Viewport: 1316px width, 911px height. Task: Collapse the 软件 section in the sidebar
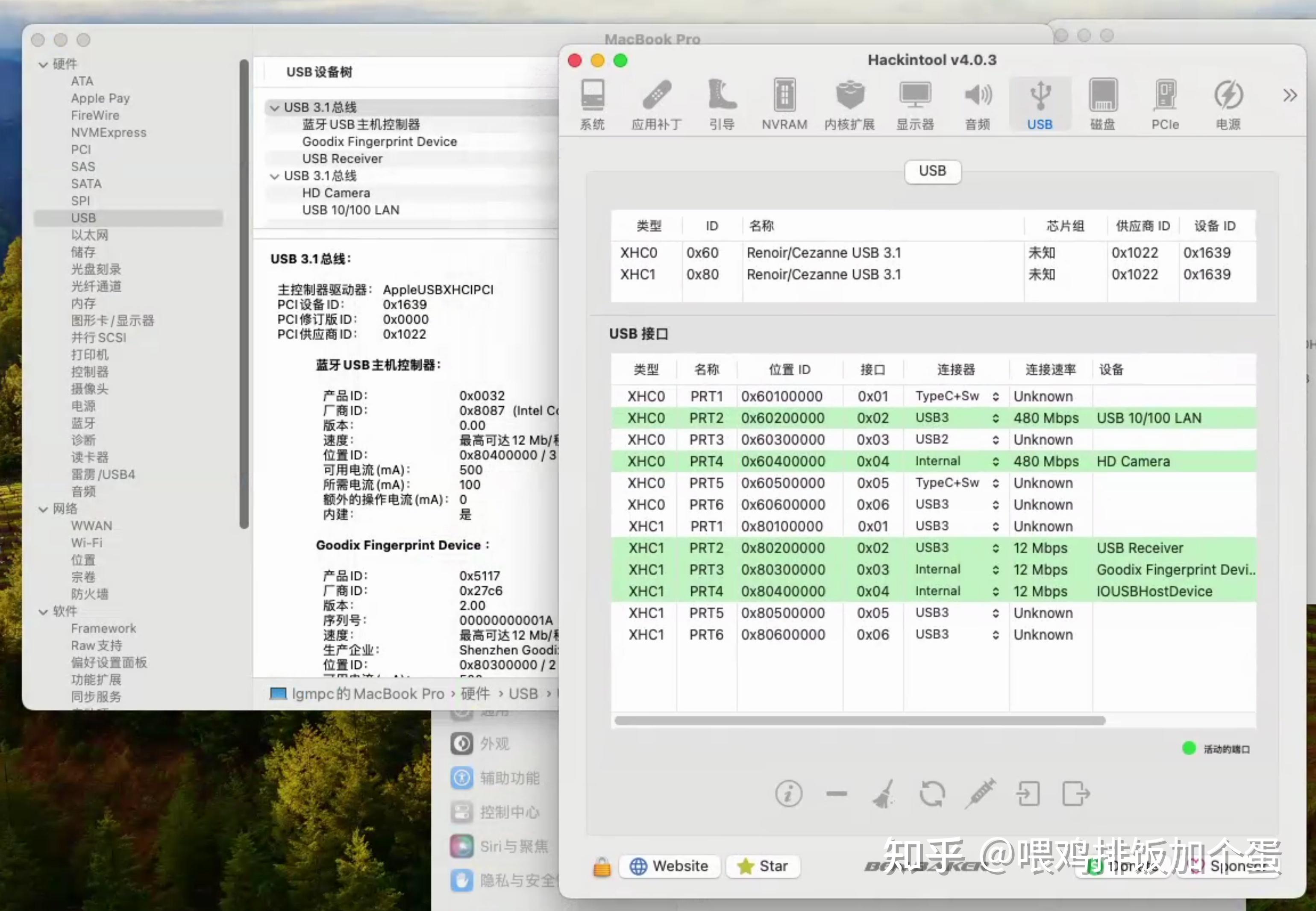tap(43, 611)
